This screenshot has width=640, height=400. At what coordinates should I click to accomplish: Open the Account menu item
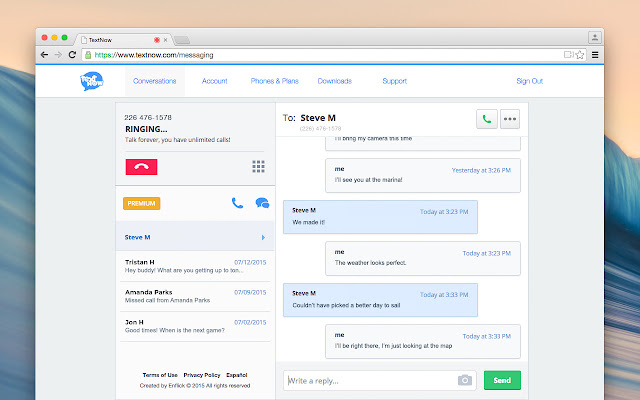215,81
